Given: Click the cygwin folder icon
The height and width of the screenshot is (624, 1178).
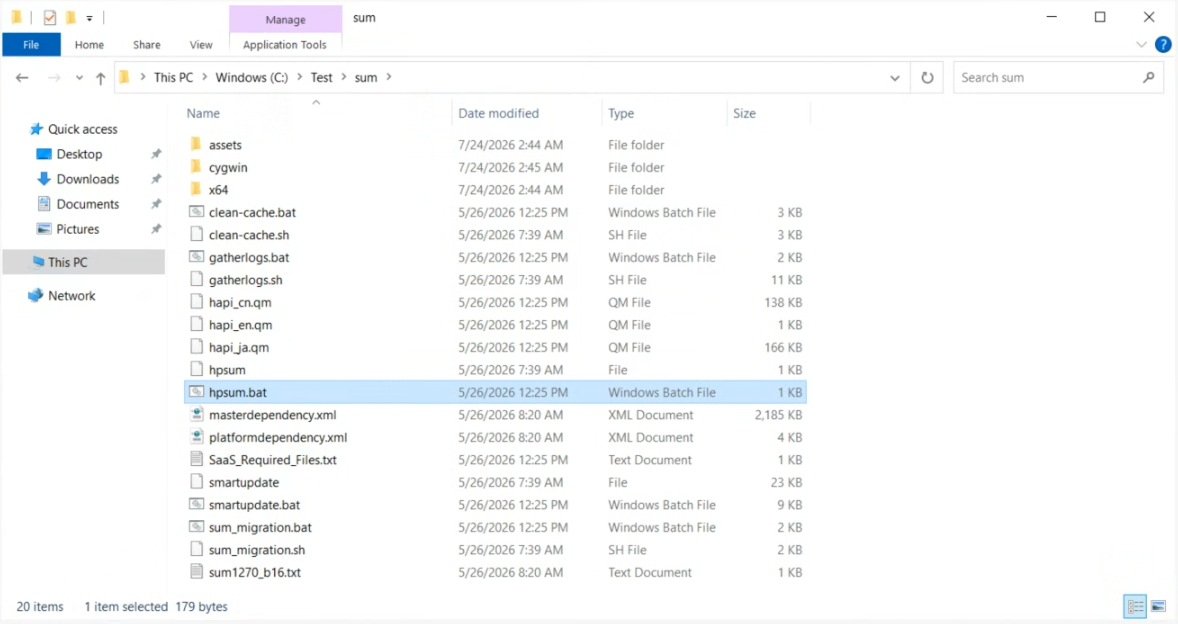Looking at the screenshot, I should tap(196, 167).
